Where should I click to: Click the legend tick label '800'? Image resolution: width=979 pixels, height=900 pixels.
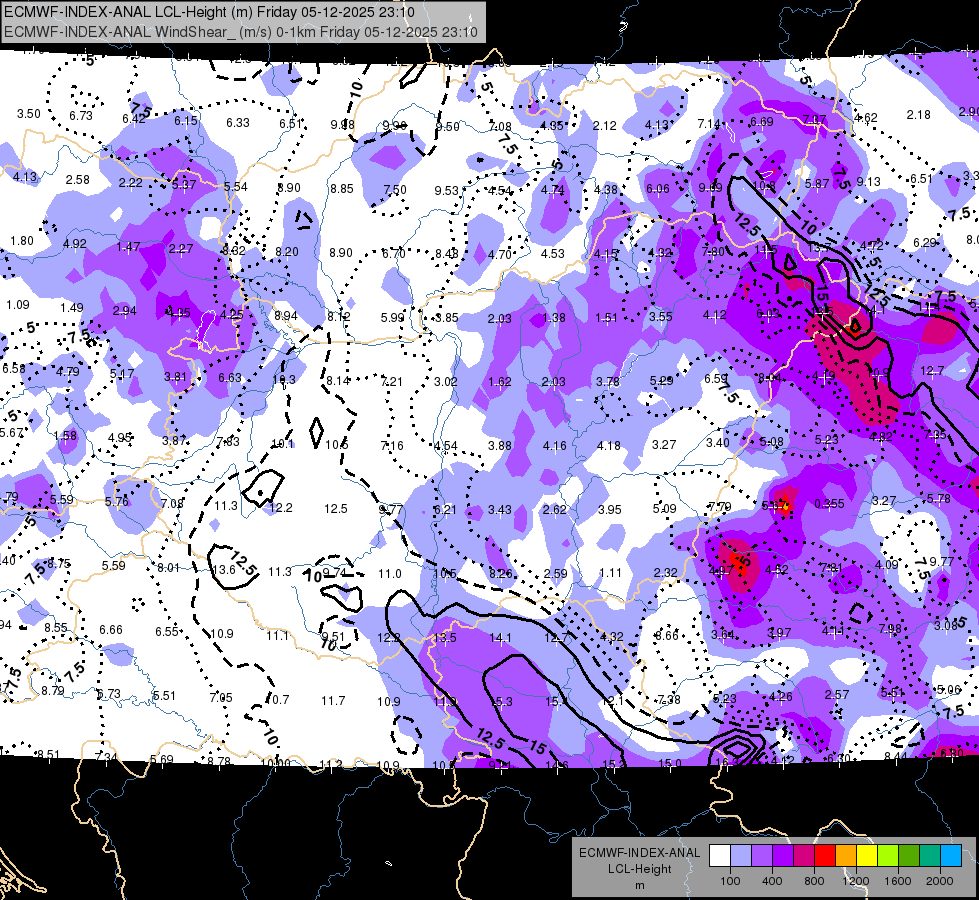pyautogui.click(x=814, y=881)
